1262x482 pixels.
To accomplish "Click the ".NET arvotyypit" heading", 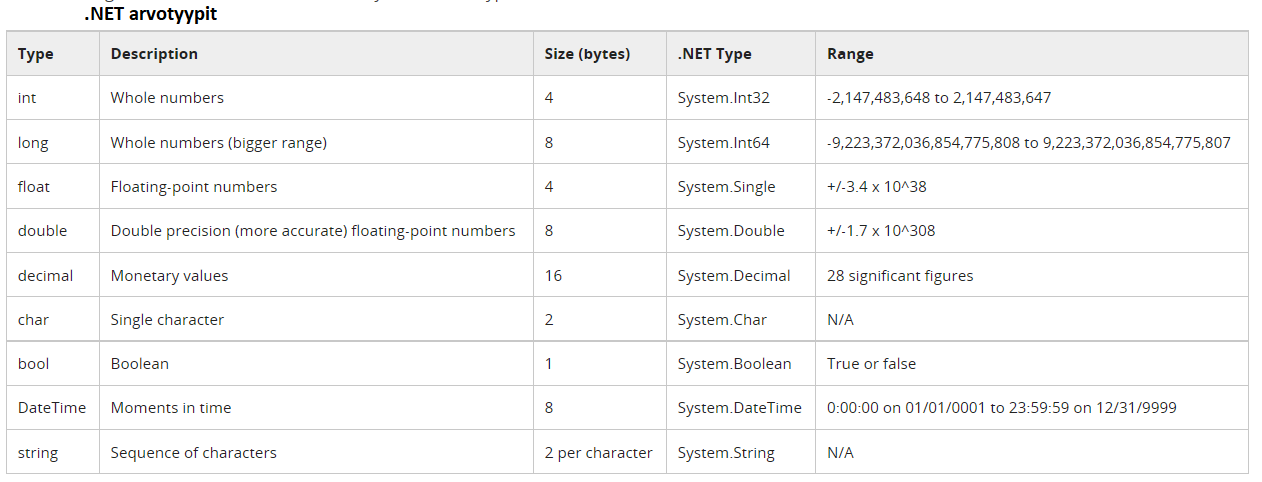I will coord(150,15).
